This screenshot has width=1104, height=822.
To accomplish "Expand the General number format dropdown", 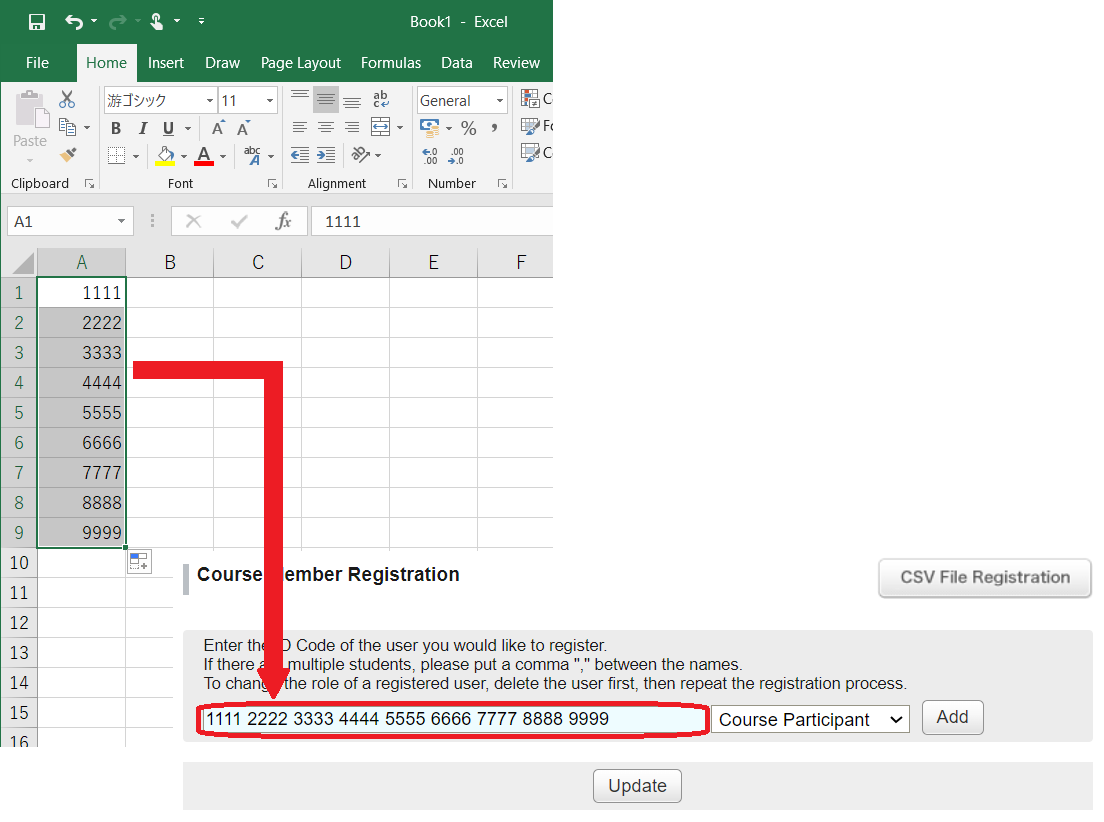I will tap(500, 101).
